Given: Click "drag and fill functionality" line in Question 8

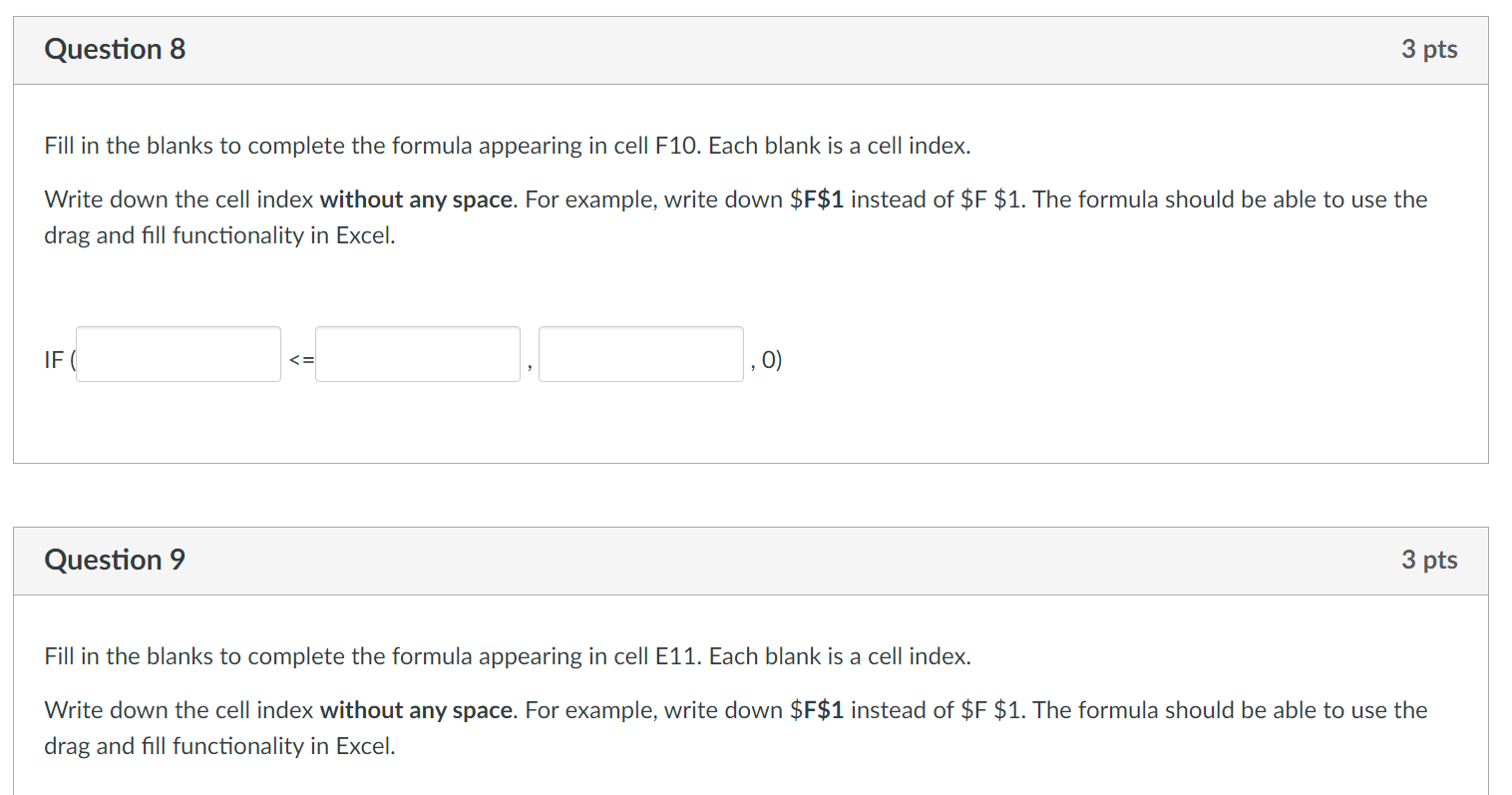Looking at the screenshot, I should pyautogui.click(x=219, y=235).
